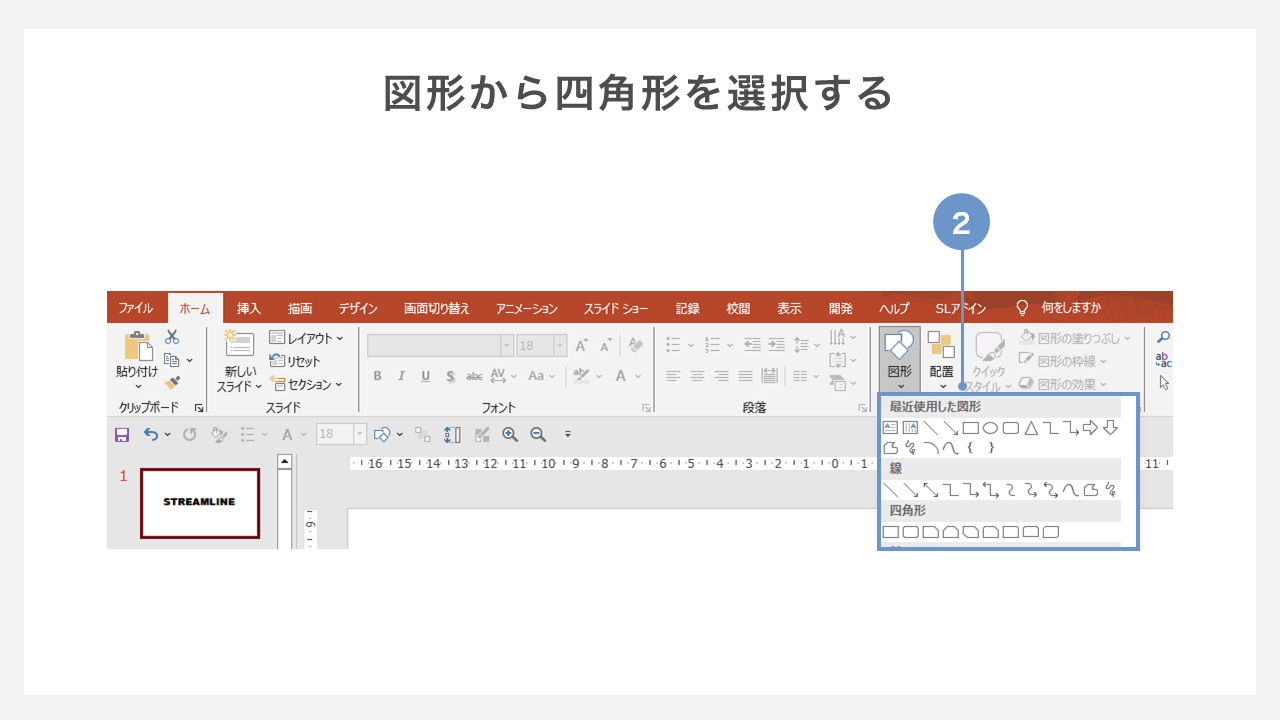Toggle text Shadow formatting
Image resolution: width=1280 pixels, height=720 pixels.
(450, 376)
